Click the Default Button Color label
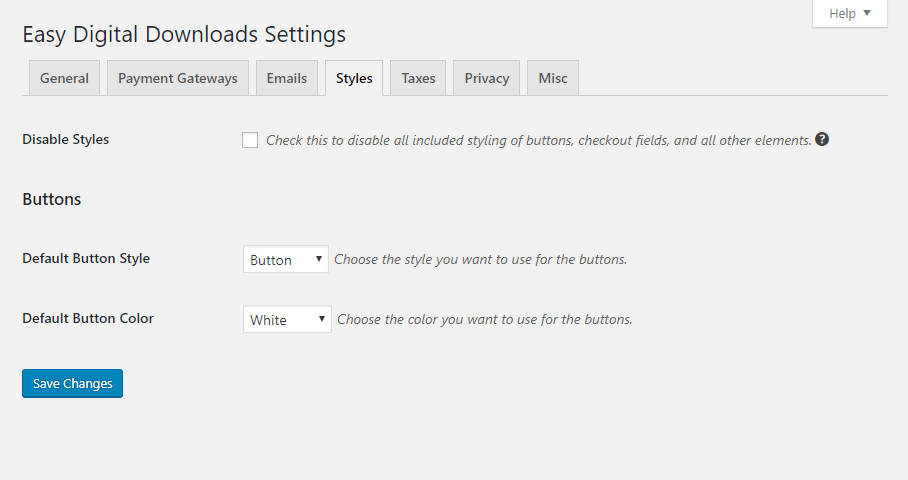 point(88,318)
